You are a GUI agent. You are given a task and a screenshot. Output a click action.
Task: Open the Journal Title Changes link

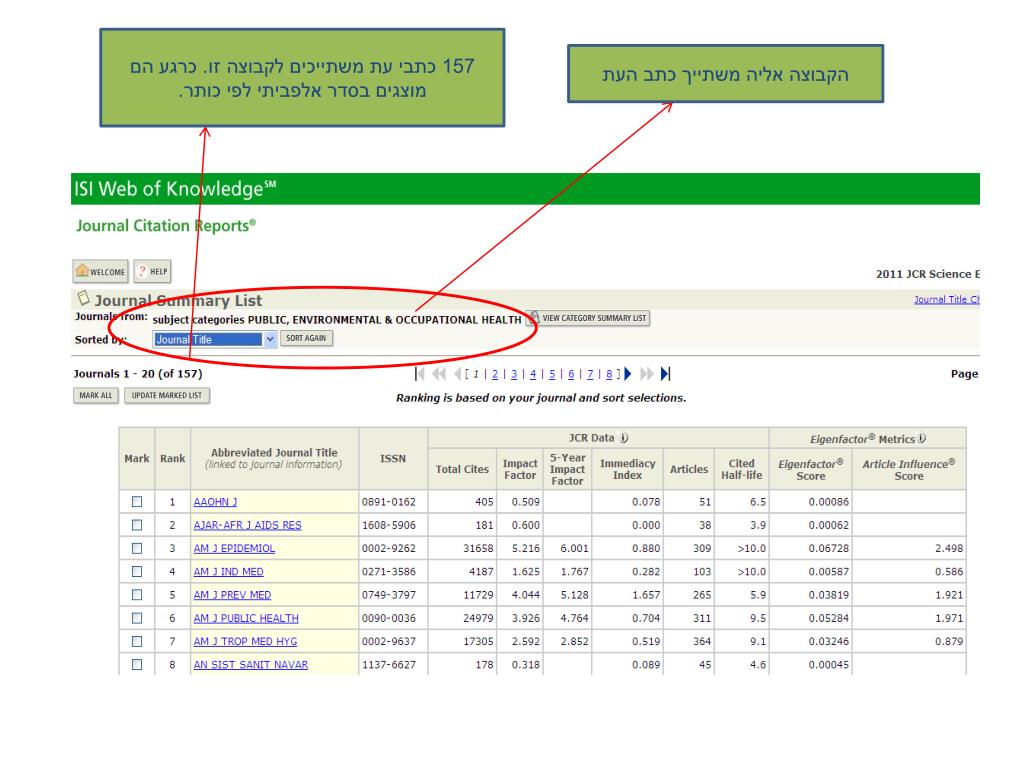[946, 299]
